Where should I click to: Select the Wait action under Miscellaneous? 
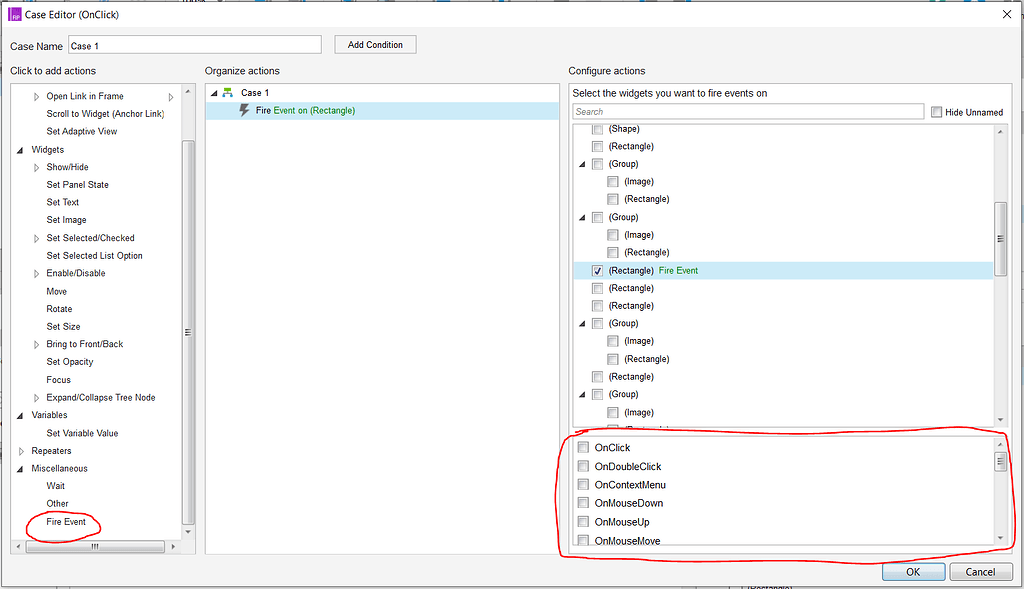[x=56, y=485]
